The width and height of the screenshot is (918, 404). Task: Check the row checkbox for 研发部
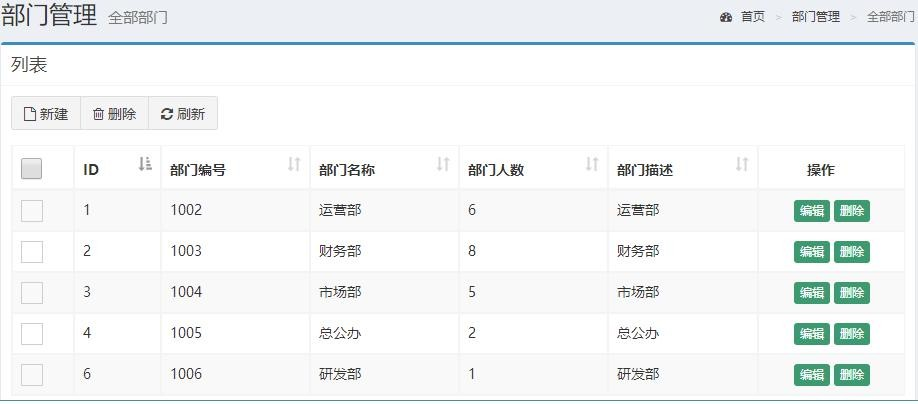32,375
